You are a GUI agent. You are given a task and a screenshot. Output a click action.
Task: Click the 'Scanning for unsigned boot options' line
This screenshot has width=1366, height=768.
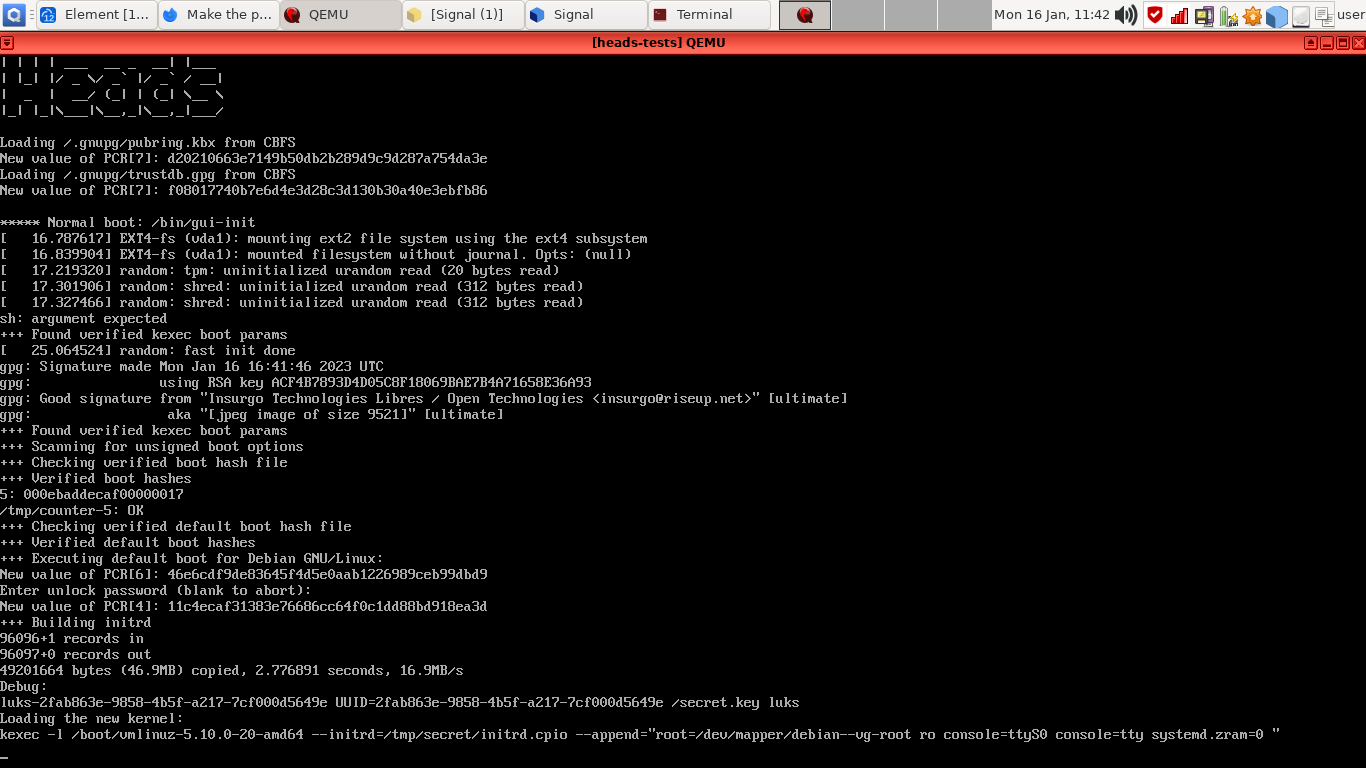(152, 447)
